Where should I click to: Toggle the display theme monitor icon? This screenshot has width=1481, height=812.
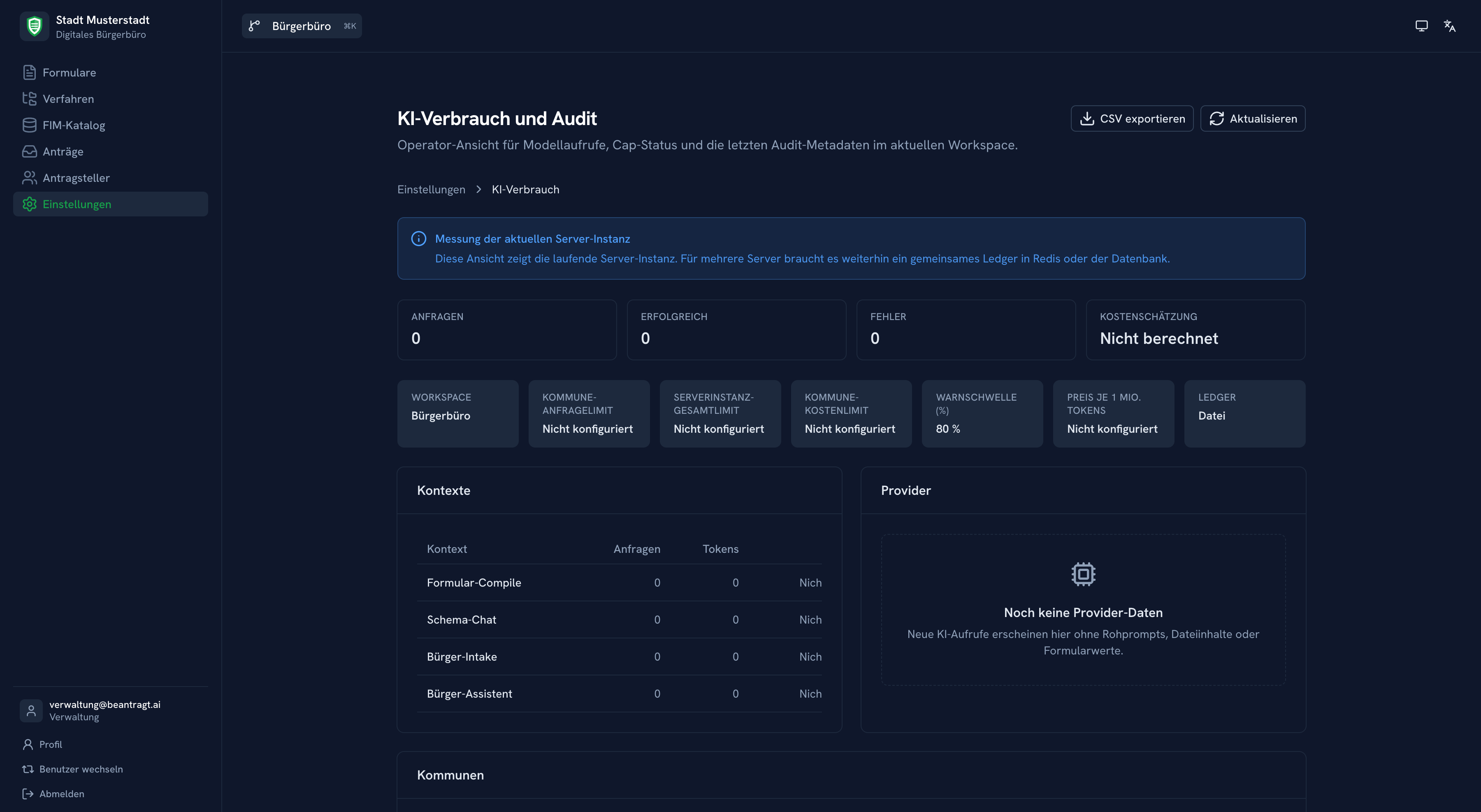pos(1421,26)
